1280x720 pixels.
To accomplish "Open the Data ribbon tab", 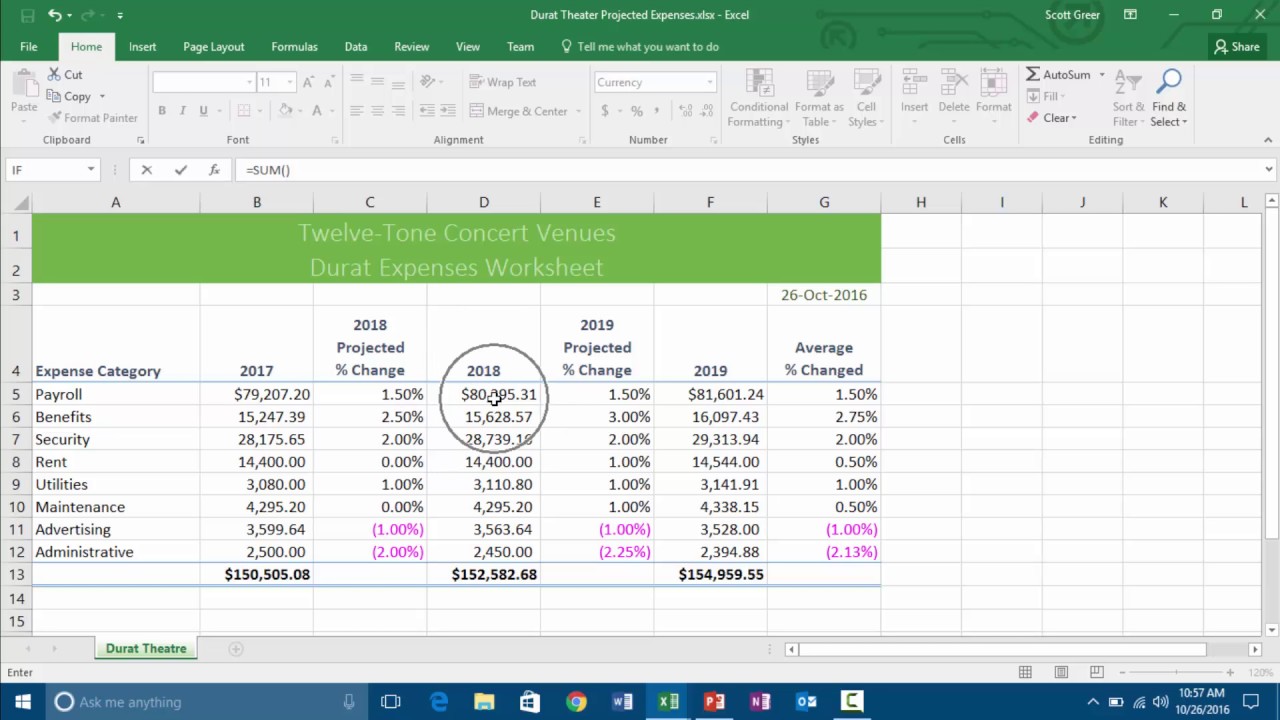I will point(356,47).
